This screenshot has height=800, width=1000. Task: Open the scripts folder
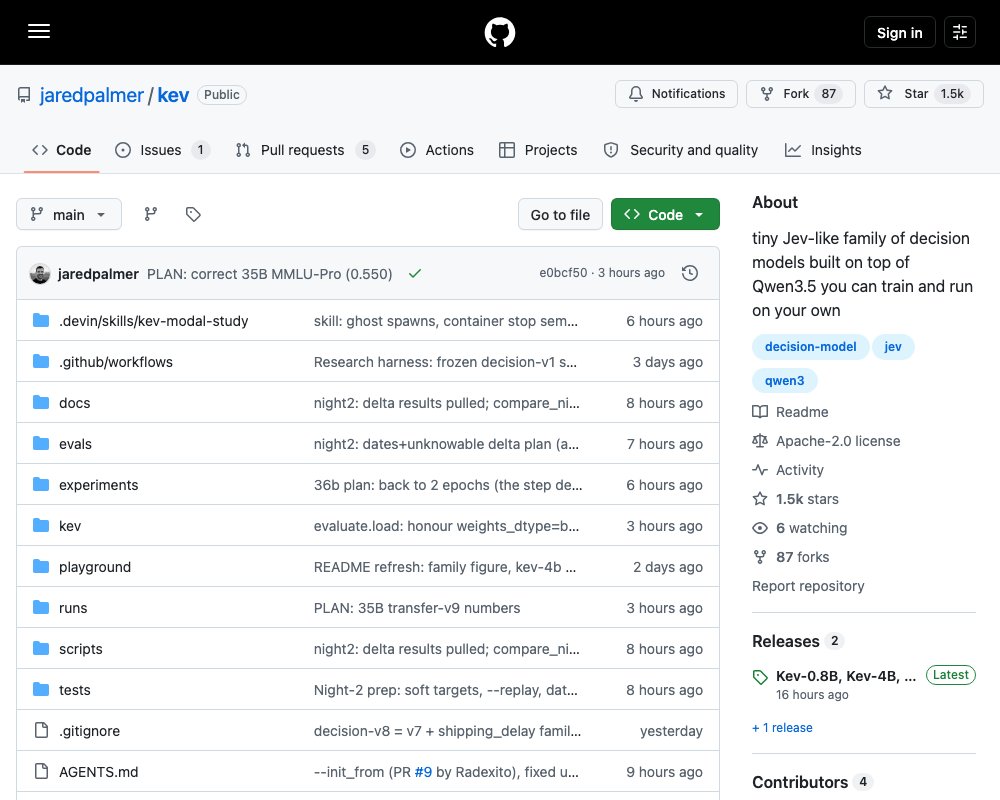80,649
